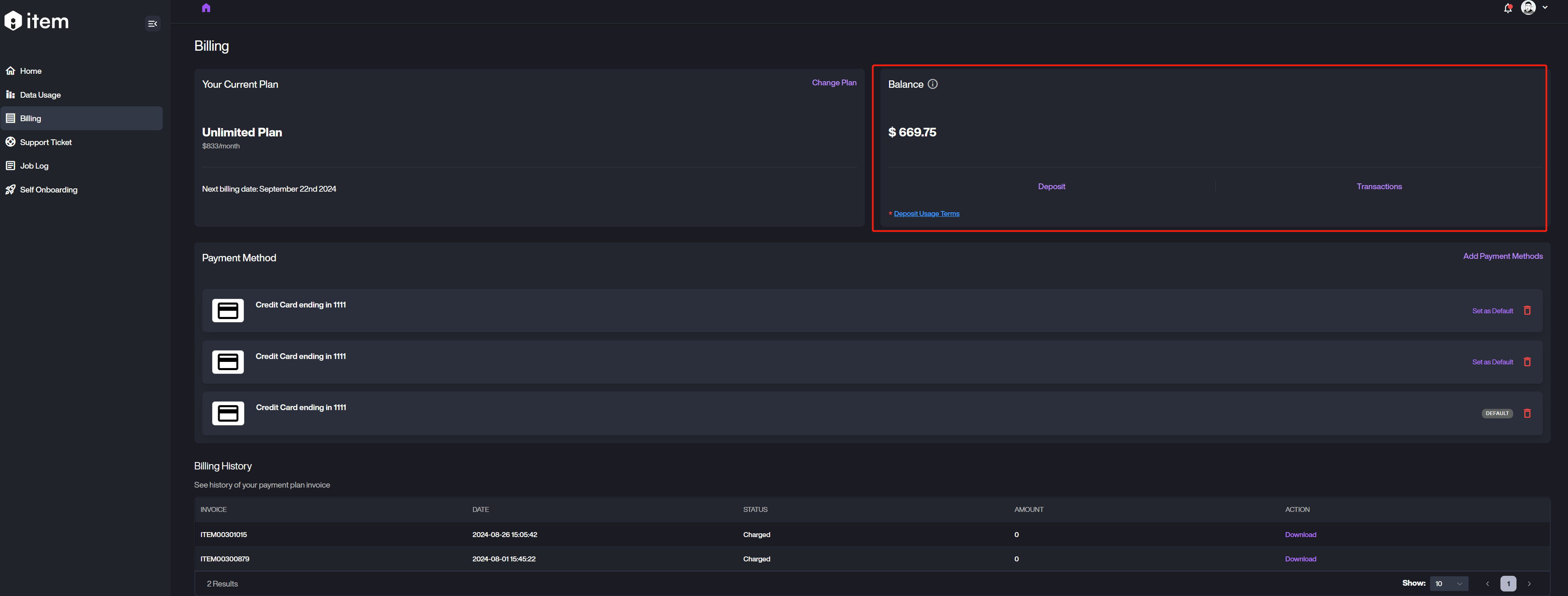Open Data Usage from the sidebar
The width and height of the screenshot is (1568, 596).
40,95
